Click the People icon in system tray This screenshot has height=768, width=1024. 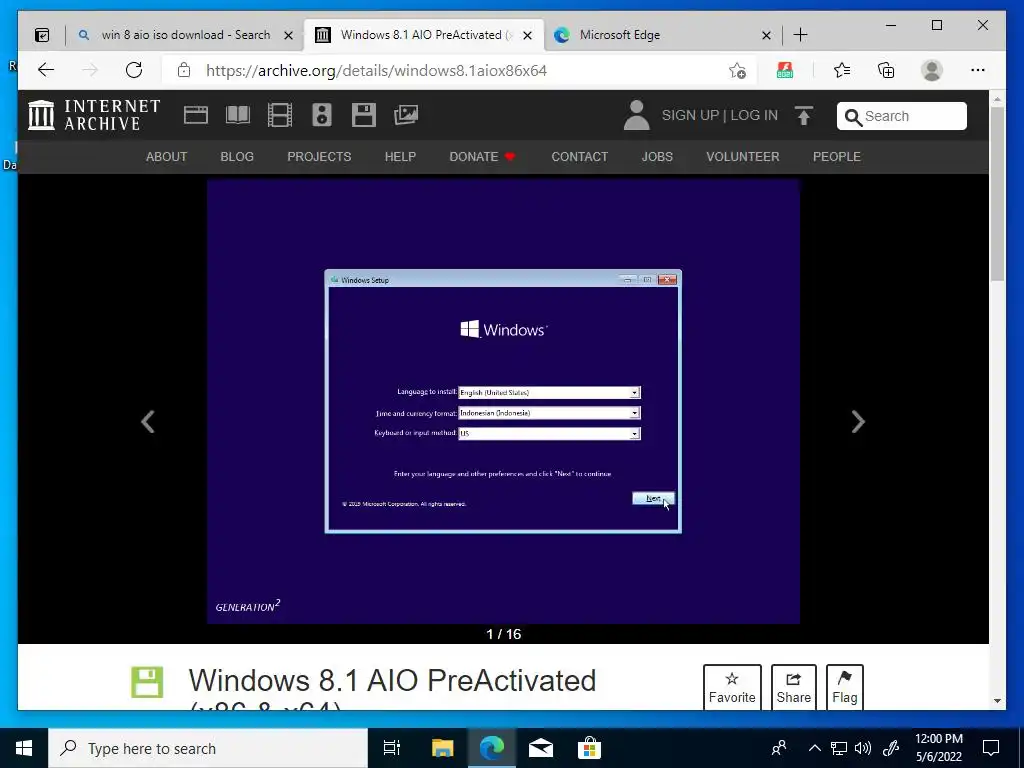pos(779,748)
